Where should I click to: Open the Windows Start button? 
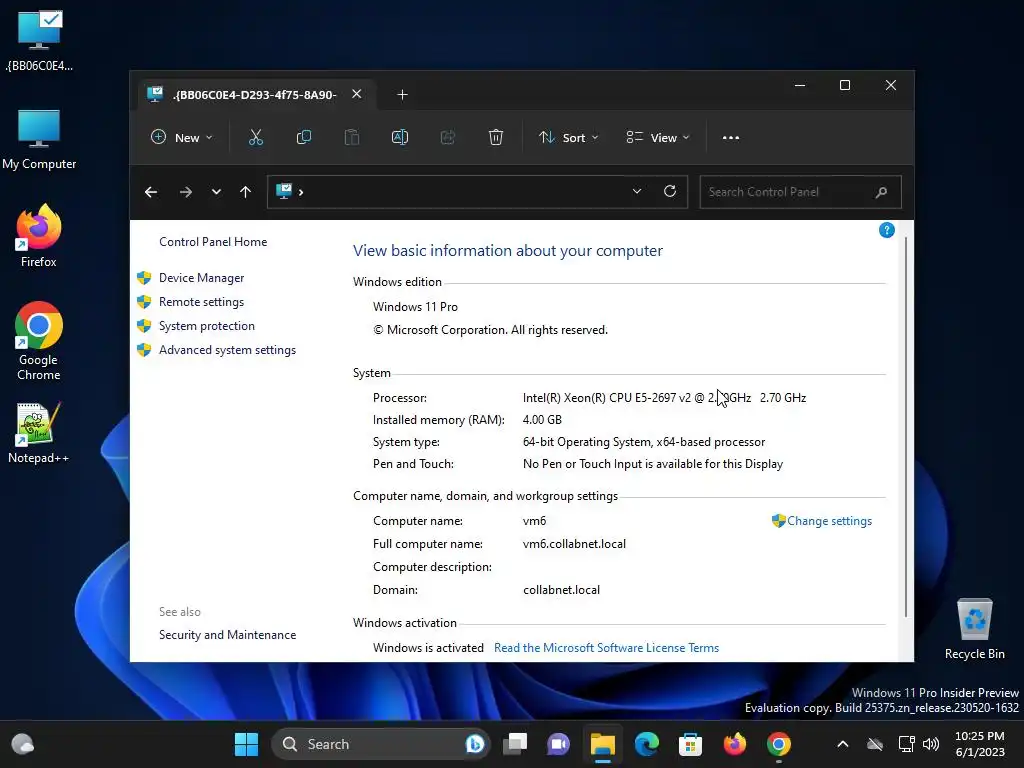pyautogui.click(x=246, y=744)
